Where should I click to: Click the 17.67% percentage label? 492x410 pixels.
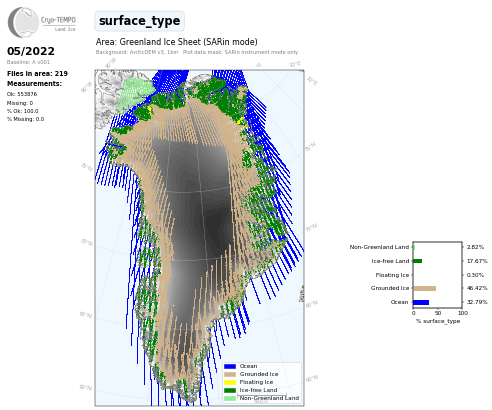477,261
